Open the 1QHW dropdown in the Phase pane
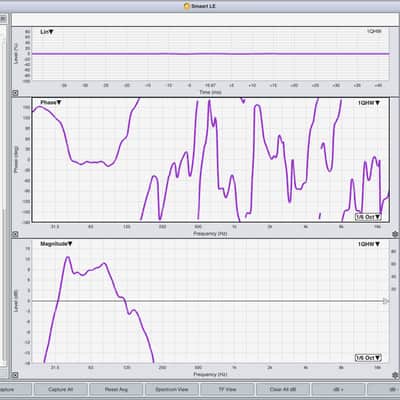The image size is (400, 400). (x=369, y=103)
